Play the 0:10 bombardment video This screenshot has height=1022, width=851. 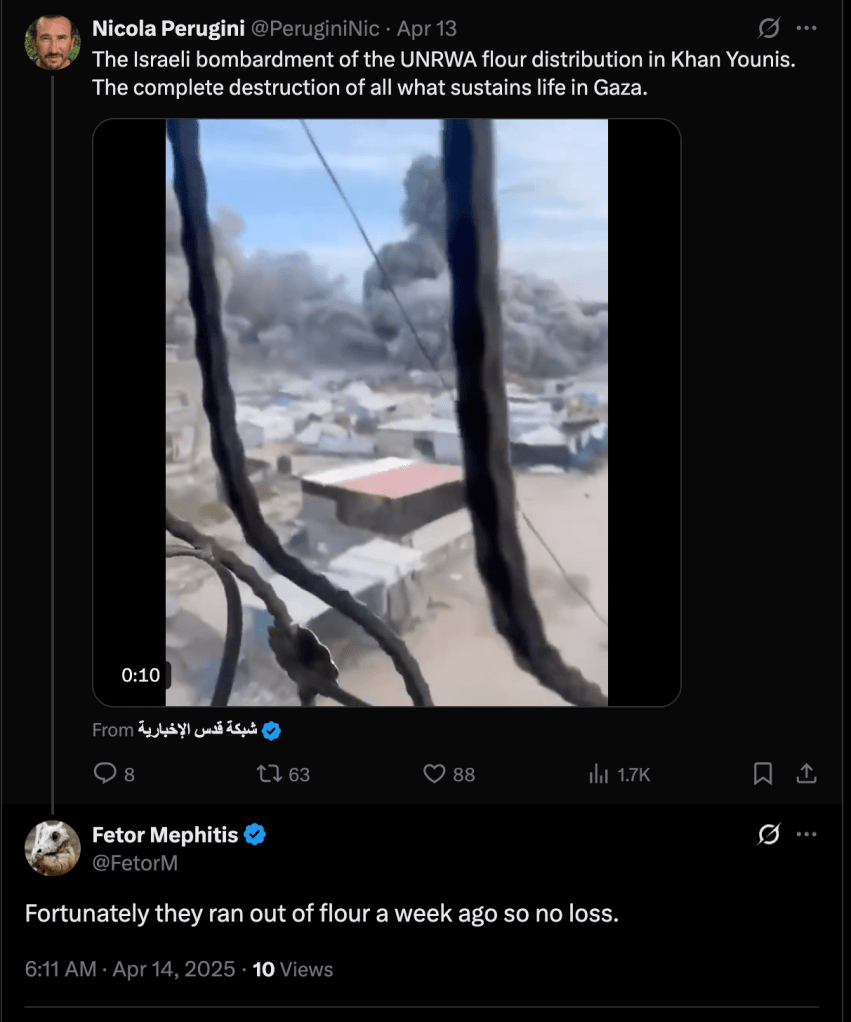click(x=386, y=412)
